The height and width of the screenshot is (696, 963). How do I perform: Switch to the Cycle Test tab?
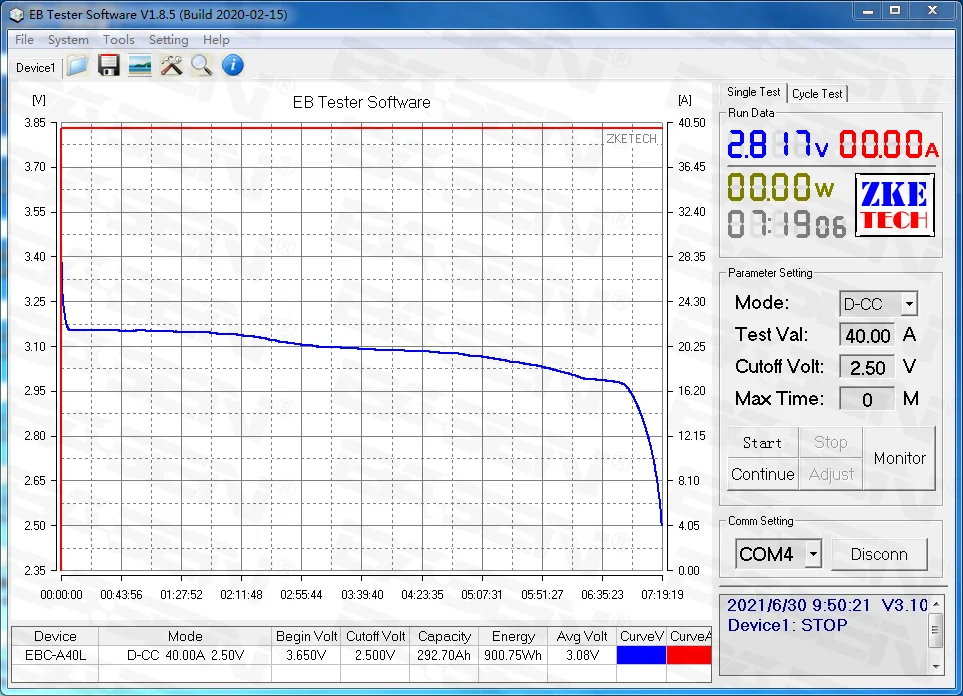[x=817, y=93]
